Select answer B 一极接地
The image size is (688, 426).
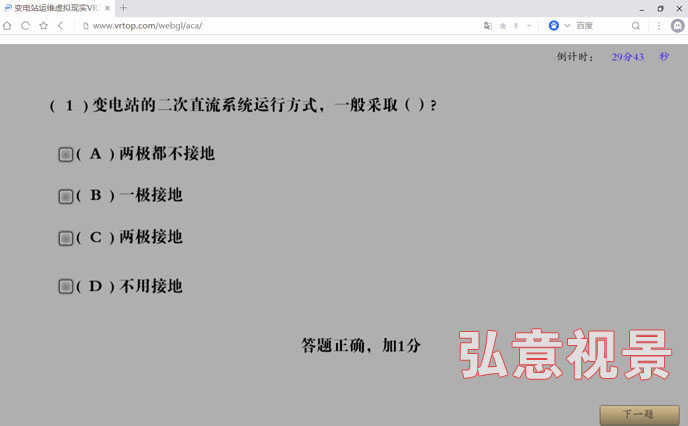[66, 197]
